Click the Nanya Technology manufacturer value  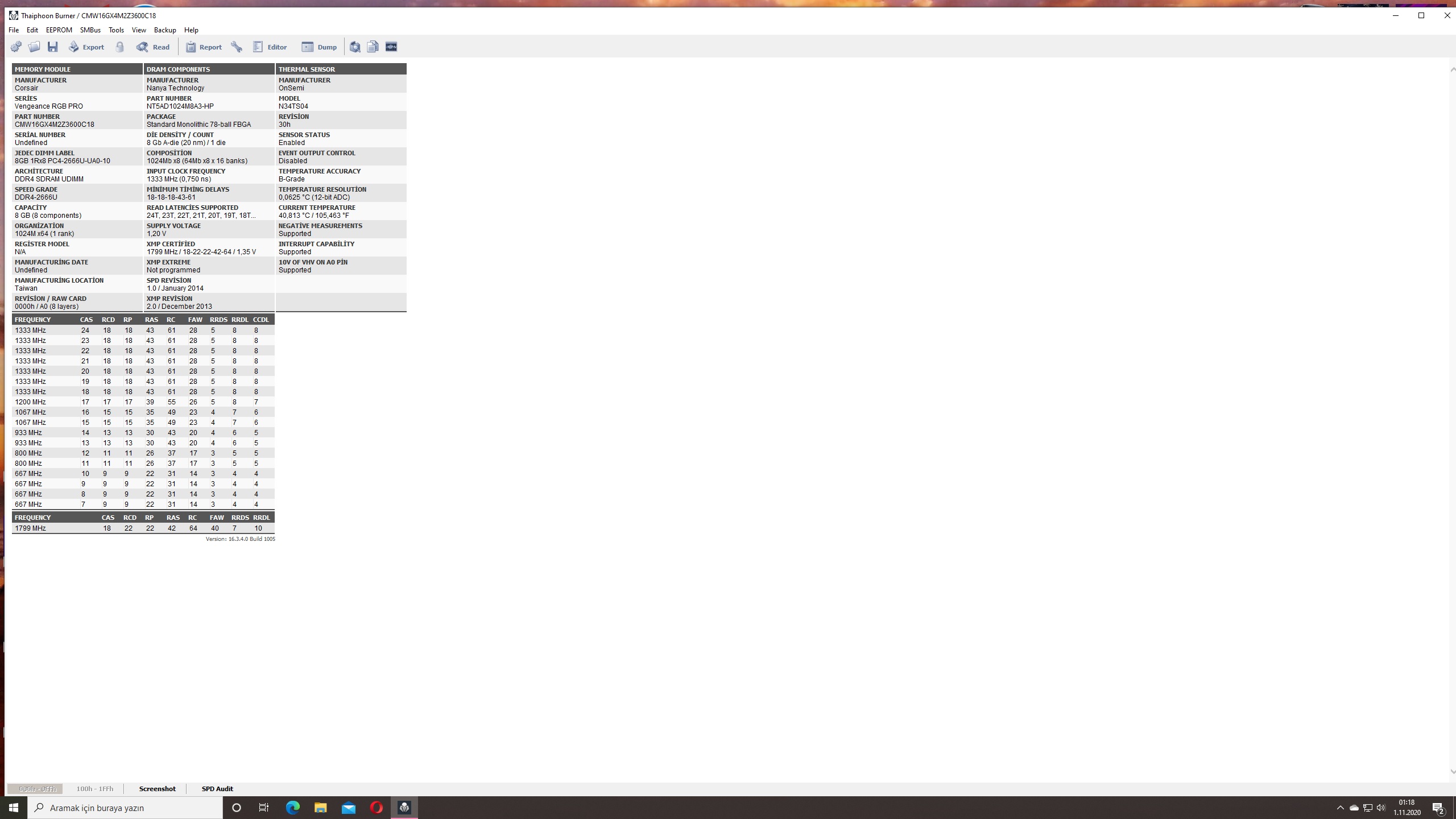(175, 88)
